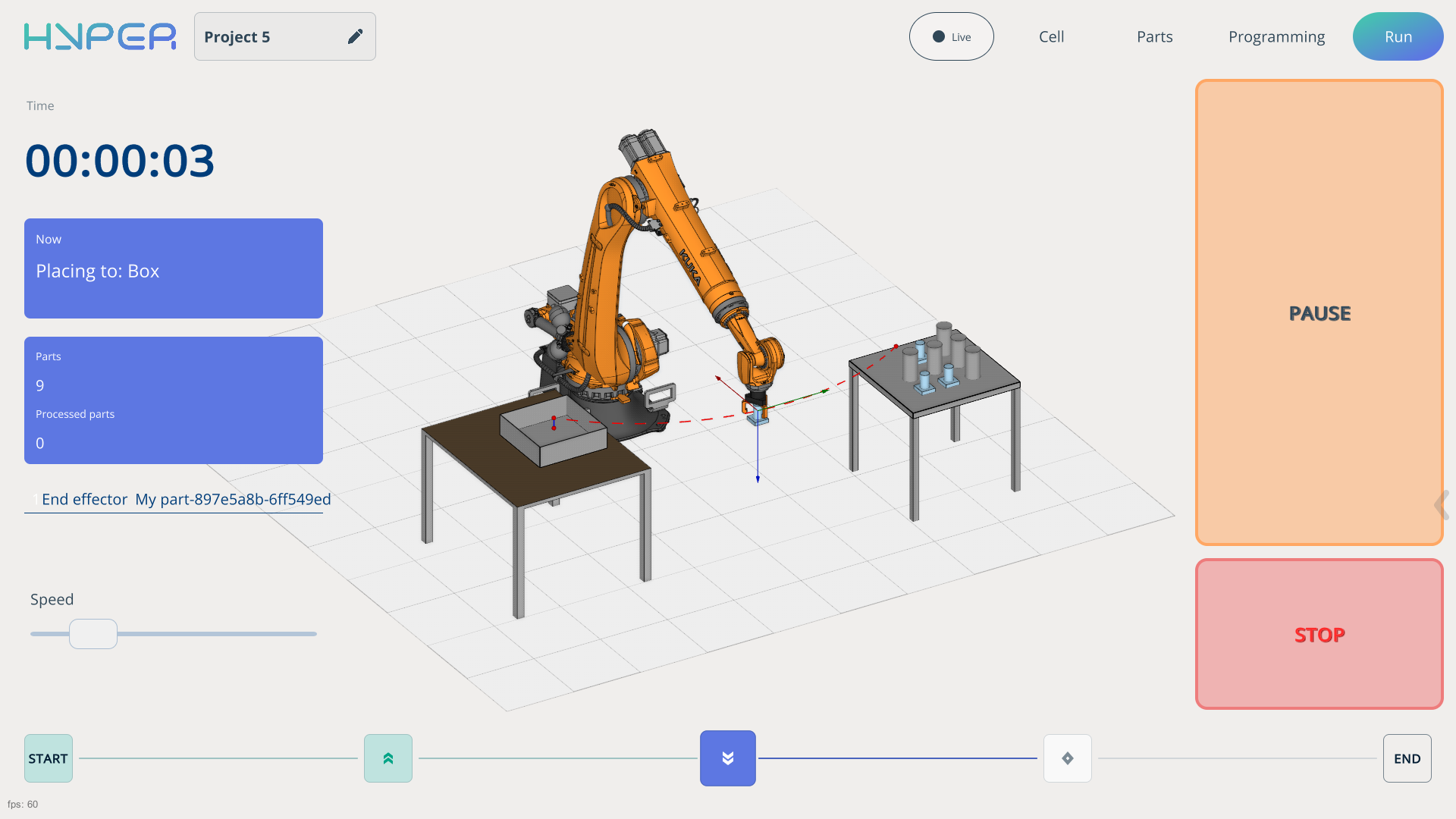
Task: Click the End effector My part label
Action: (x=186, y=499)
